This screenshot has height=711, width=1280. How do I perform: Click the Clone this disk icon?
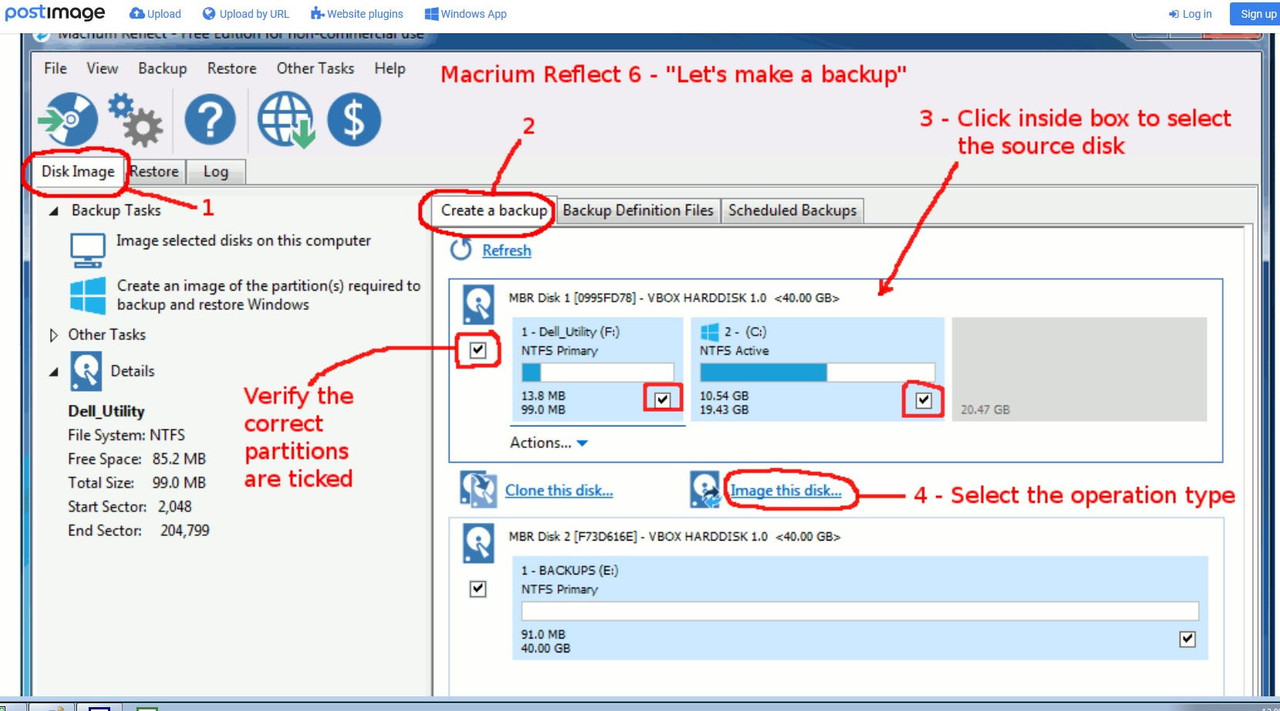[479, 490]
